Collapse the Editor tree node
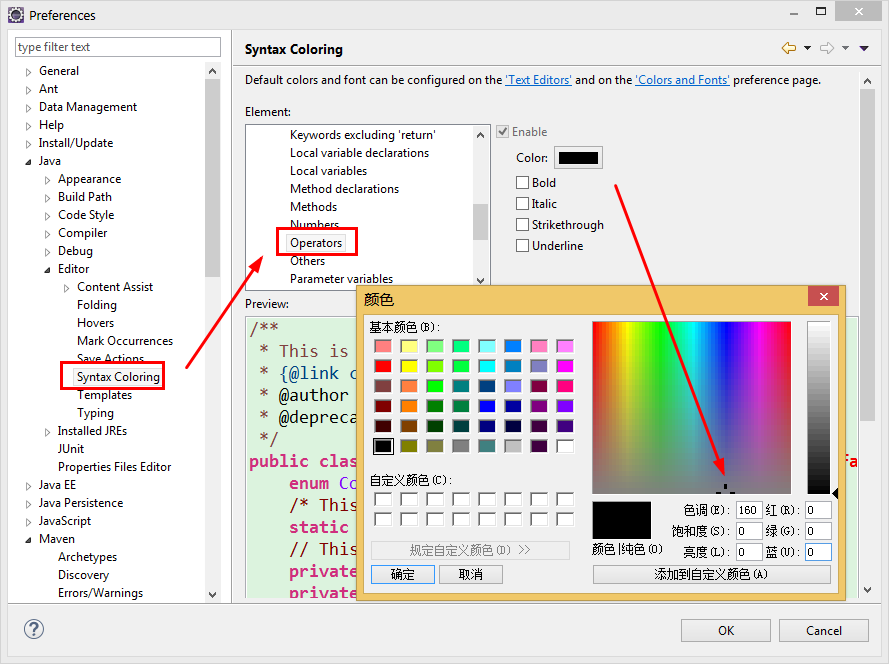This screenshot has height=664, width=889. [48, 269]
